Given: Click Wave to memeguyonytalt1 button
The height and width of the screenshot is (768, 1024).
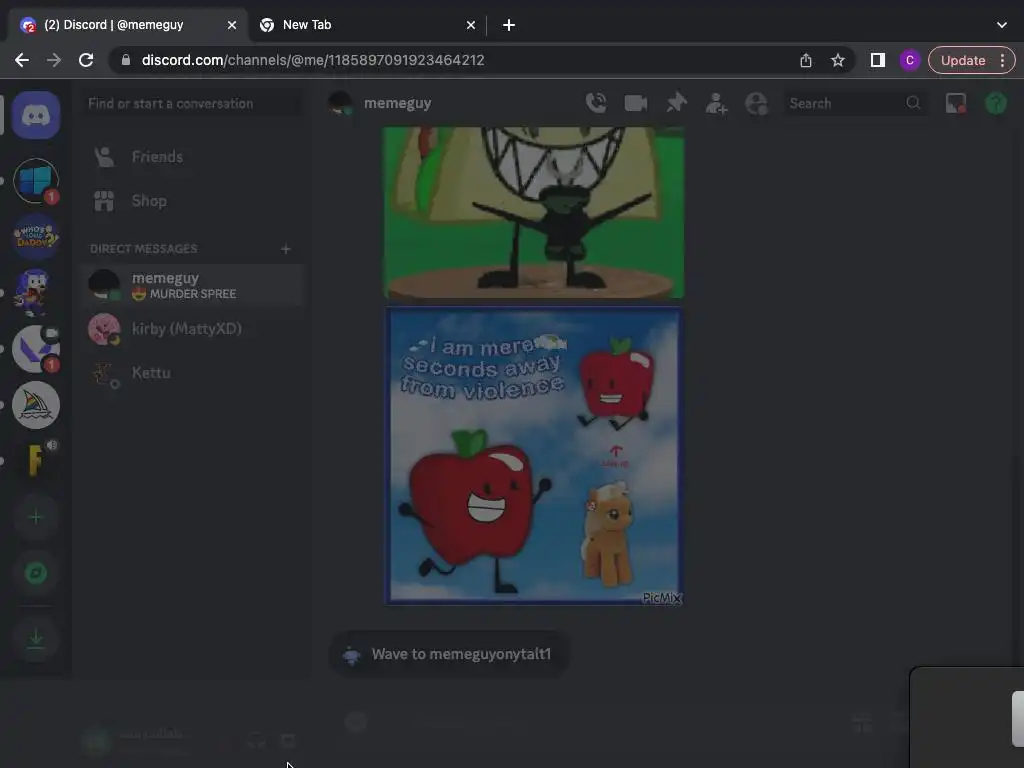Looking at the screenshot, I should click(x=449, y=654).
